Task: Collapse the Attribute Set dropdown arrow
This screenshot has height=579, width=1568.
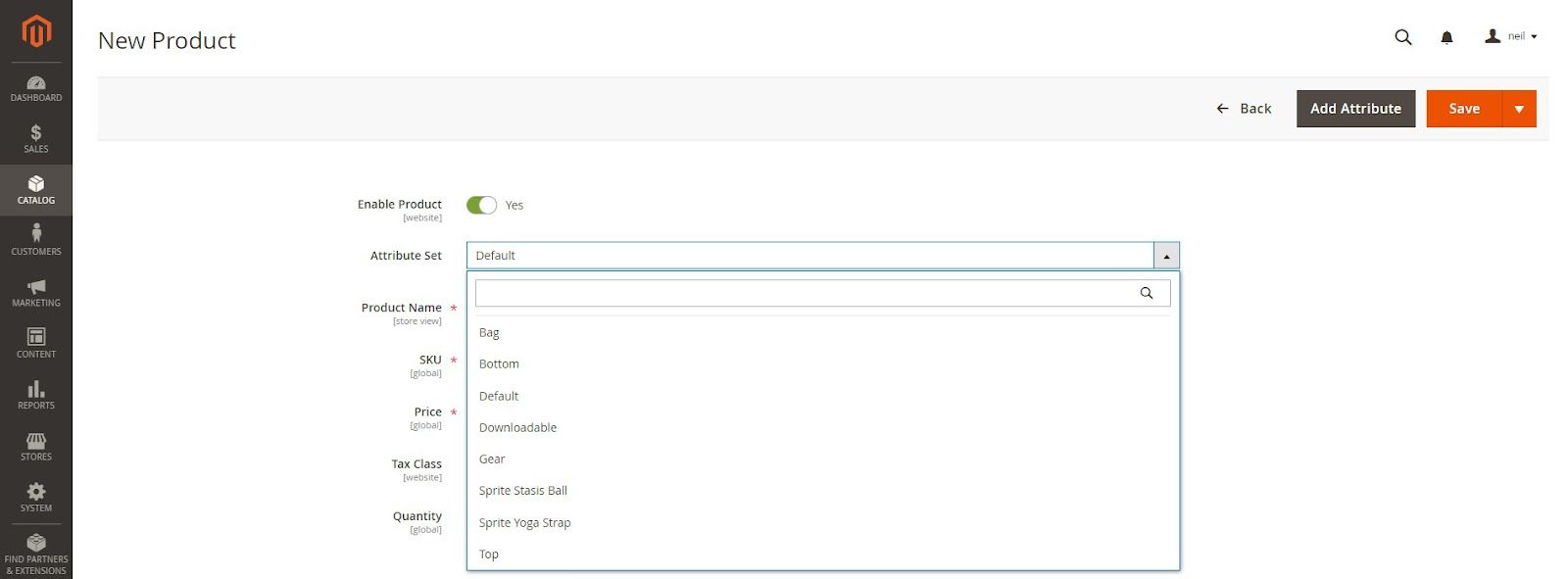Action: (x=1166, y=256)
